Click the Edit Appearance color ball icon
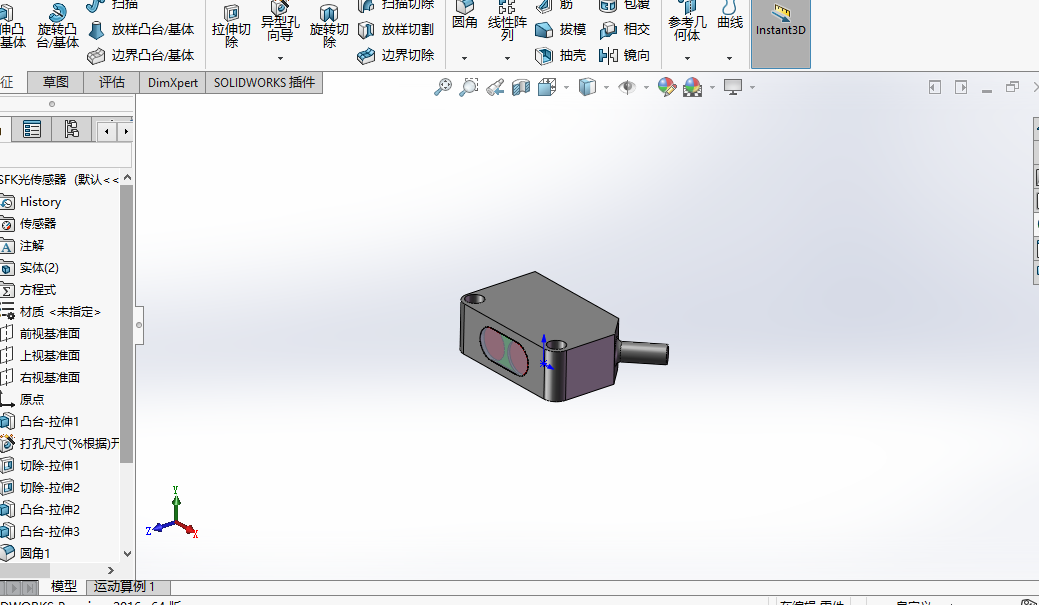 coord(667,87)
